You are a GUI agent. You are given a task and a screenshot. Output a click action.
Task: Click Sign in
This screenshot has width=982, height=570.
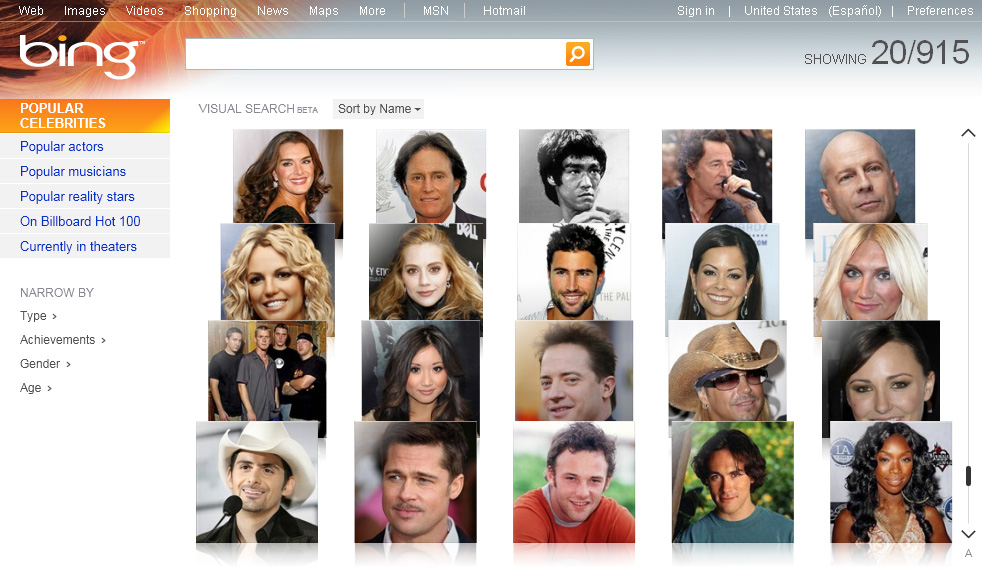pyautogui.click(x=695, y=11)
